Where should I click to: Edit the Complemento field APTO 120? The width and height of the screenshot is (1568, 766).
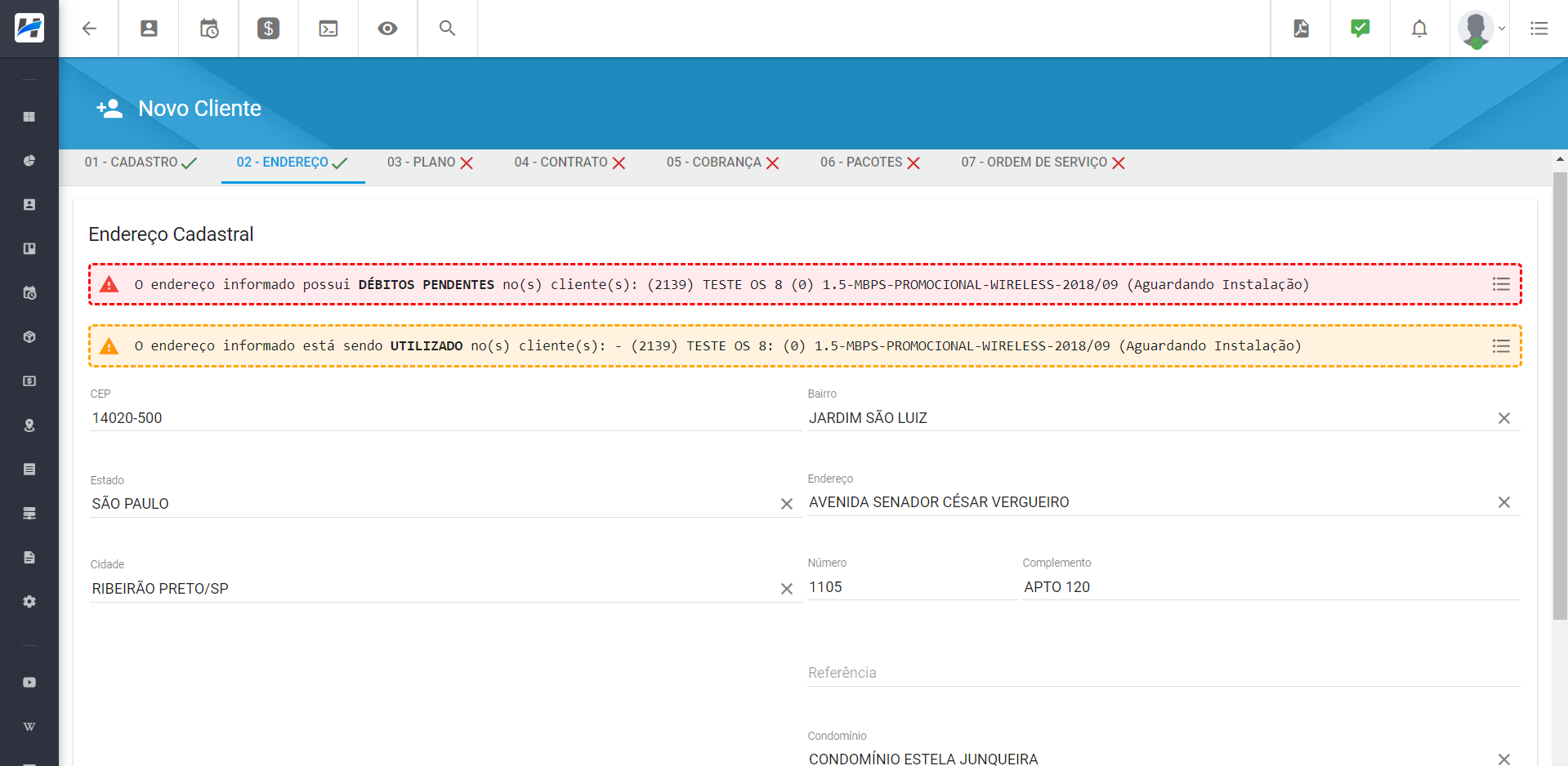[x=1271, y=587]
